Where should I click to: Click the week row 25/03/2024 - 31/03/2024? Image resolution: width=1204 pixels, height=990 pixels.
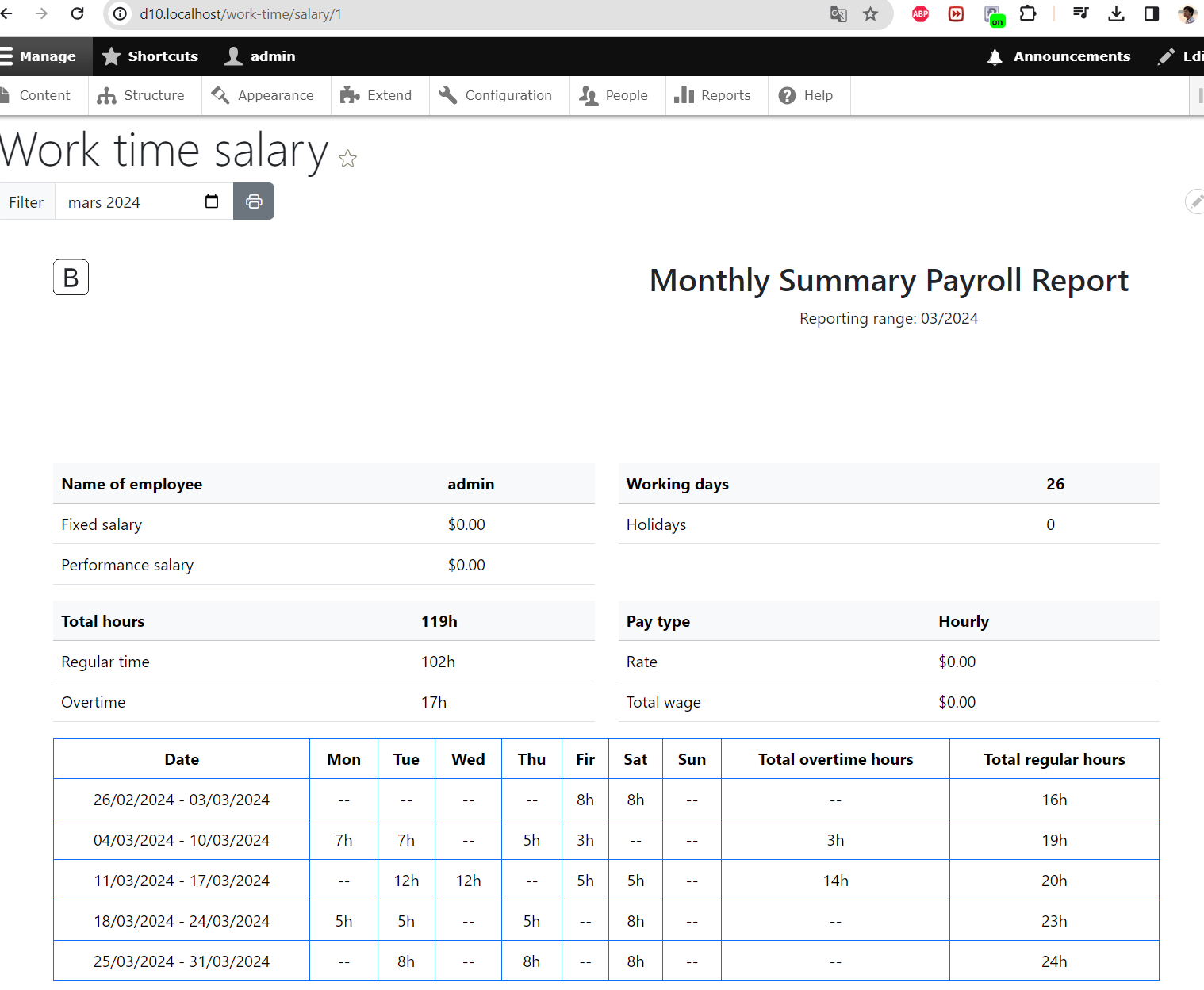(606, 961)
